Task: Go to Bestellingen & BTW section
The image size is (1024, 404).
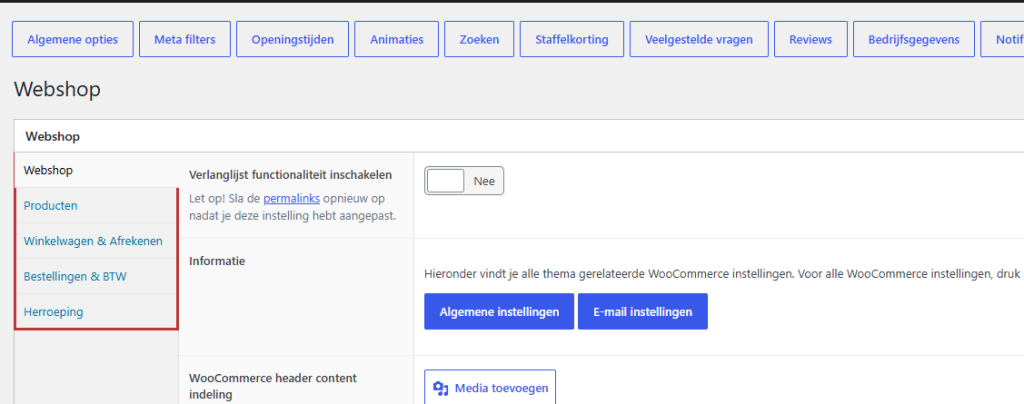Action: (96, 276)
